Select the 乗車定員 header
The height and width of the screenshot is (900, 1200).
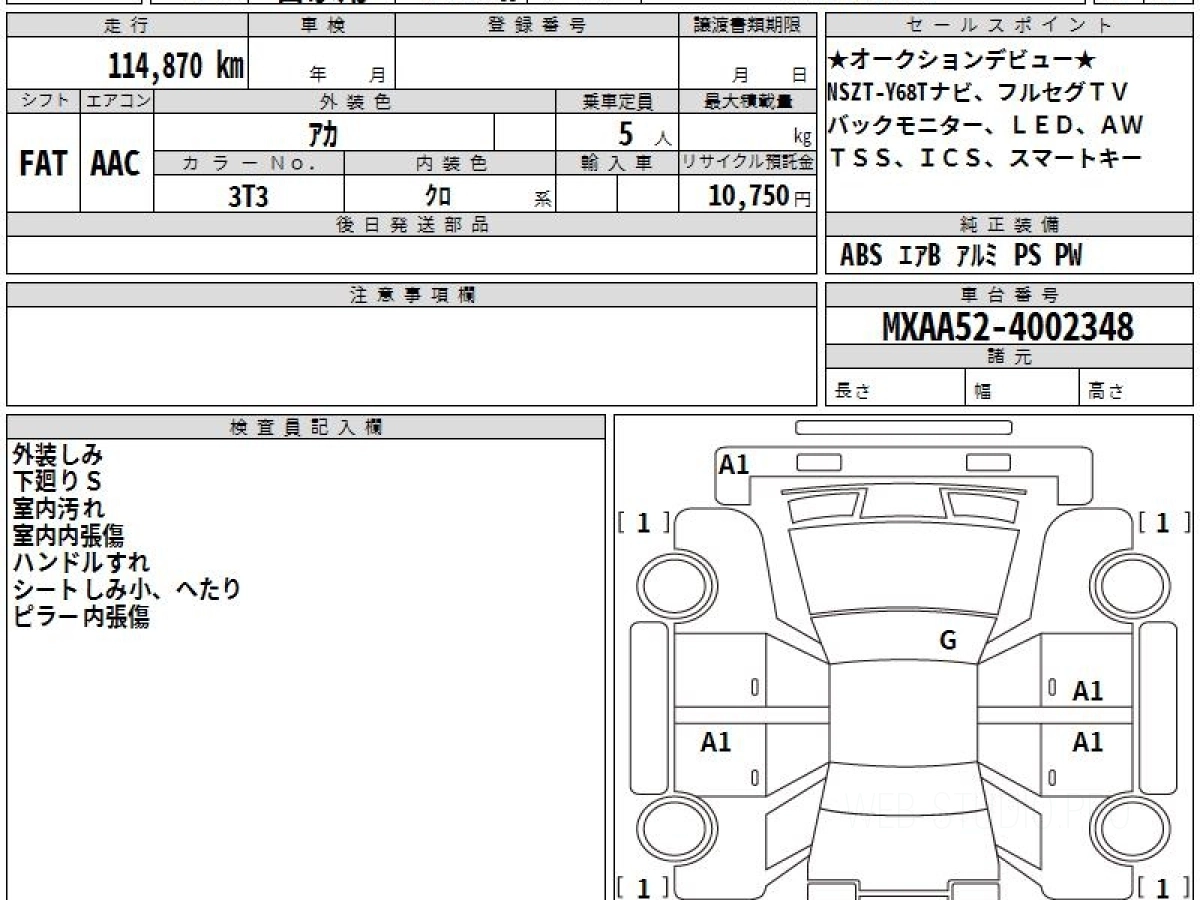[617, 101]
